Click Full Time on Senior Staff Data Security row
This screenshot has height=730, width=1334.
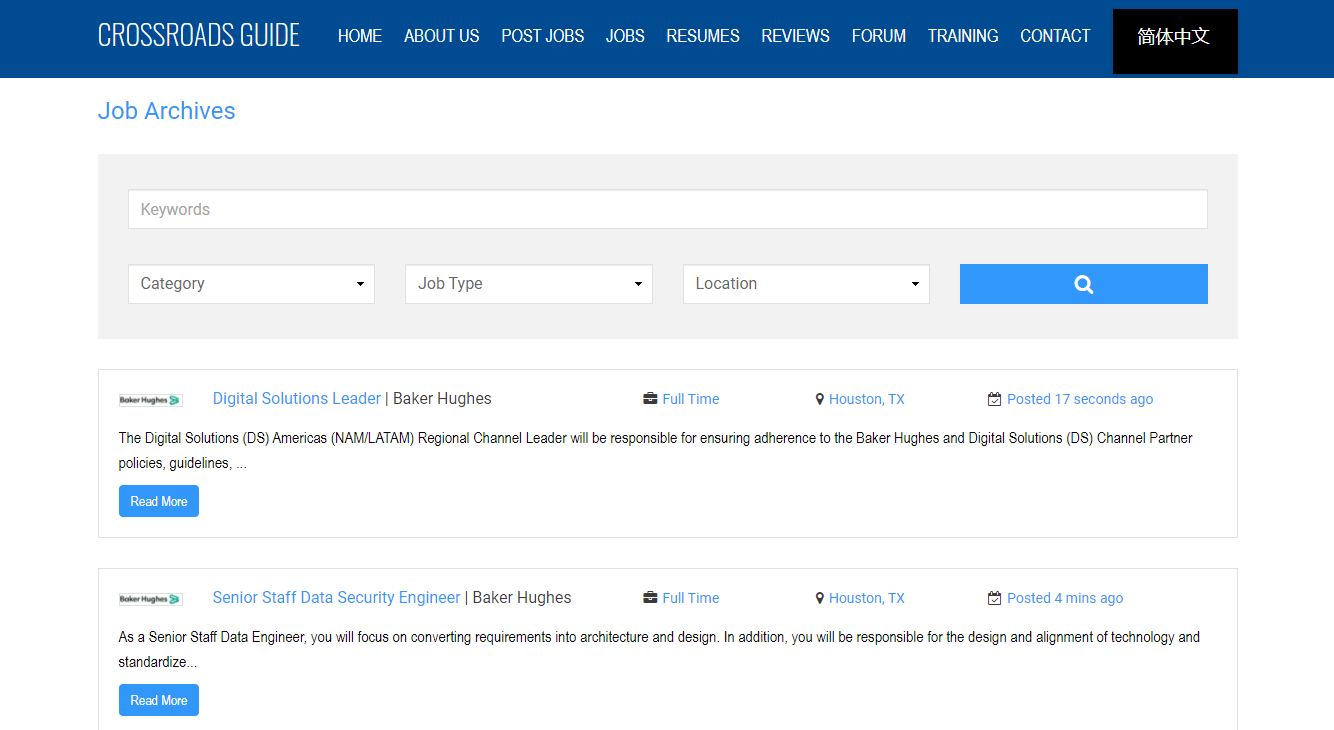tap(691, 598)
